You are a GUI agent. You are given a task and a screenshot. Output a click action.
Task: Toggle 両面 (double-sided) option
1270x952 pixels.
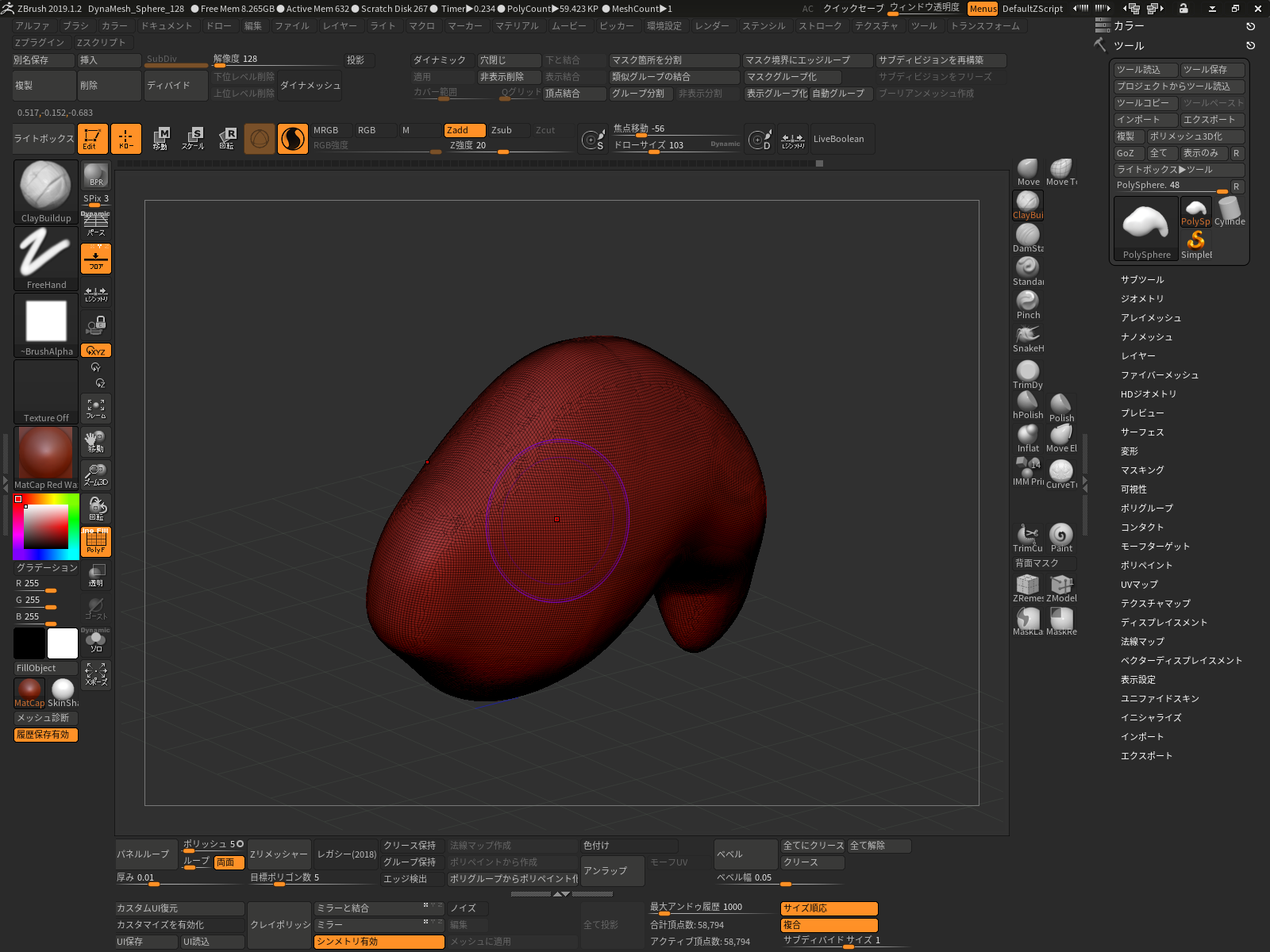[x=229, y=862]
